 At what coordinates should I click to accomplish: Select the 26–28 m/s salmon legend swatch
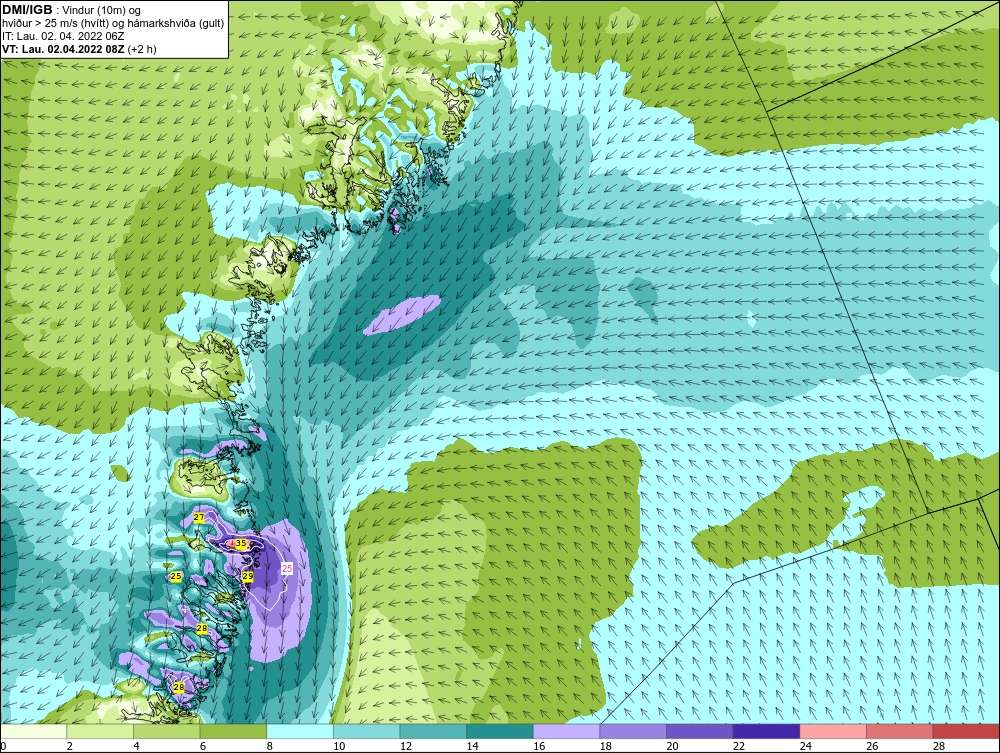900,731
